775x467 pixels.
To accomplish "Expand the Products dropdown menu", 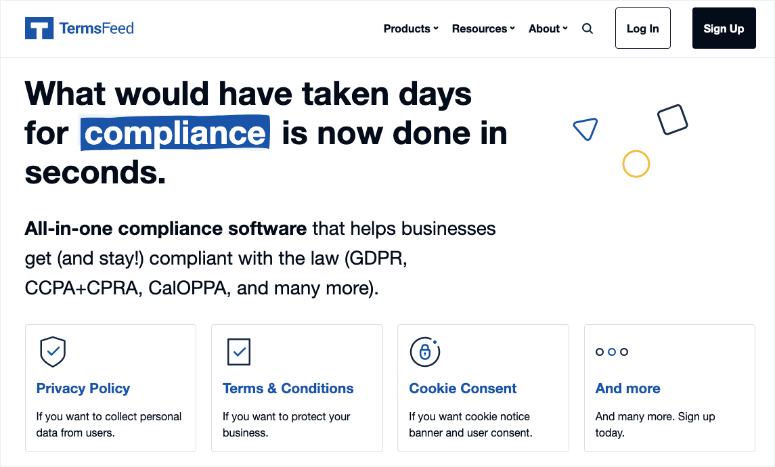I will [x=411, y=29].
